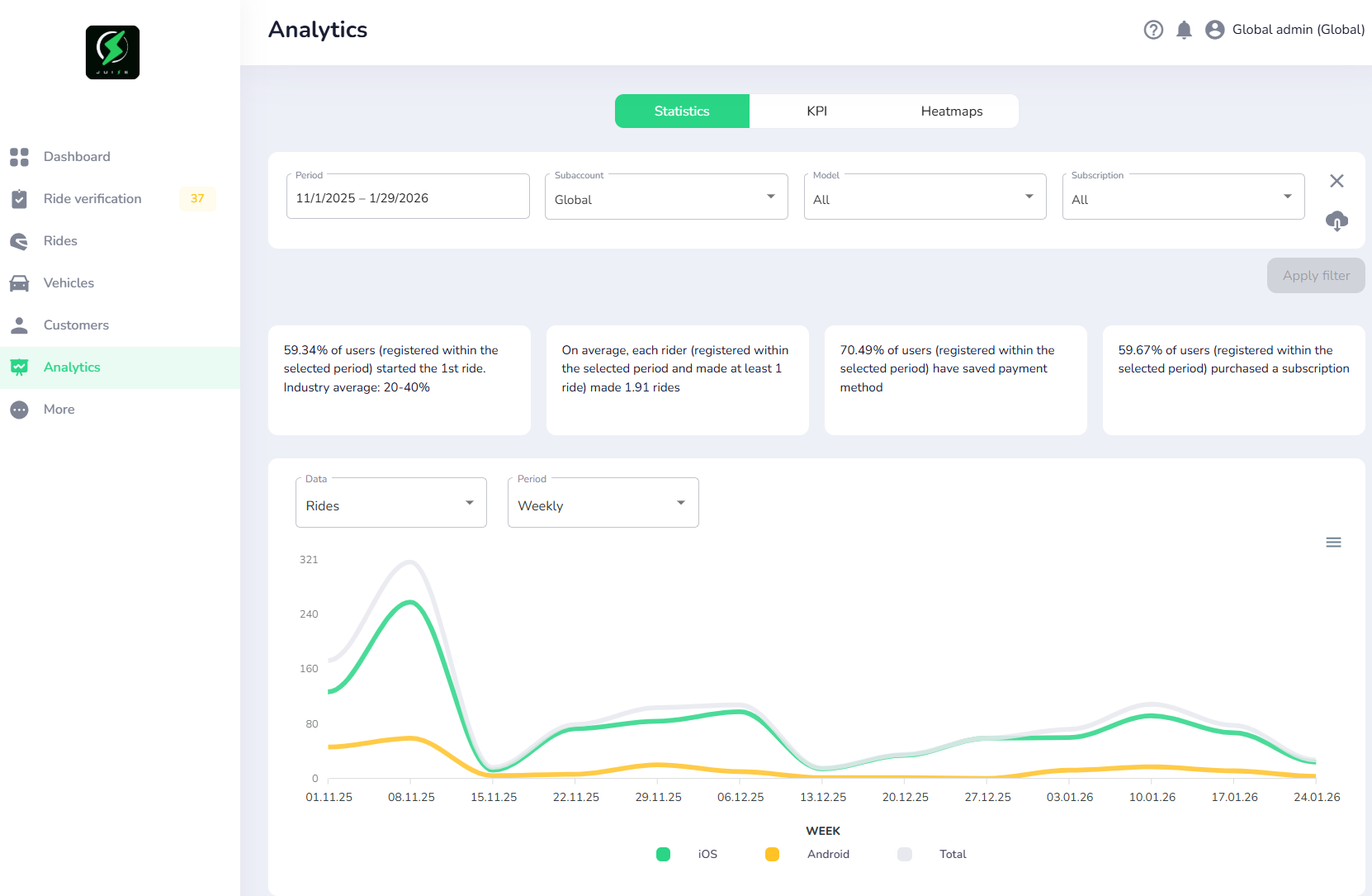This screenshot has width=1372, height=896.
Task: Open help via question mark icon
Action: click(1153, 30)
